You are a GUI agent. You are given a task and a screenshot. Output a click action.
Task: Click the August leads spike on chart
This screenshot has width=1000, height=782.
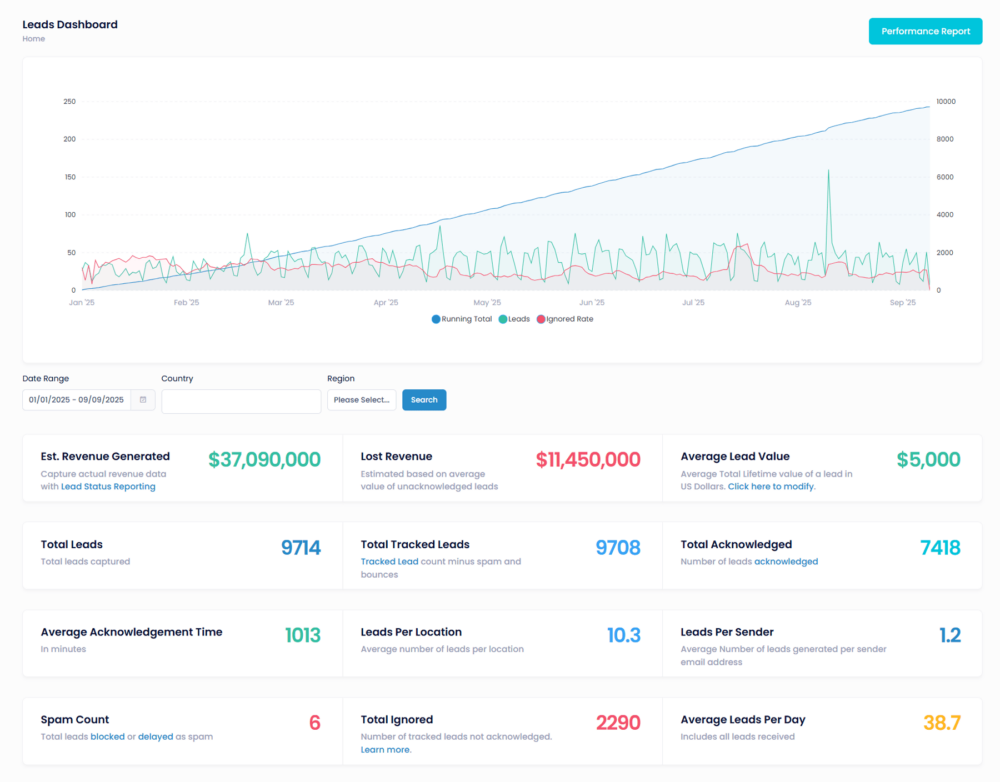[x=828, y=175]
